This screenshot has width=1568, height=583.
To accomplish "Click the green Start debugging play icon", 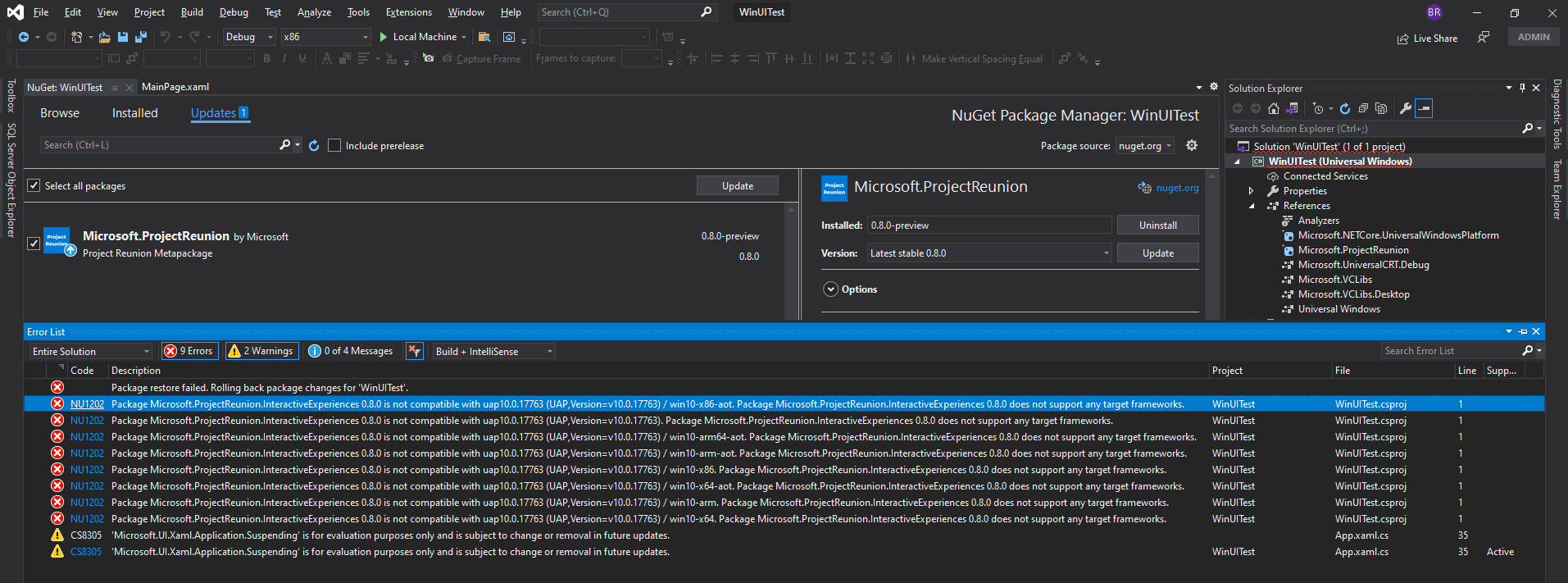I will click(383, 37).
